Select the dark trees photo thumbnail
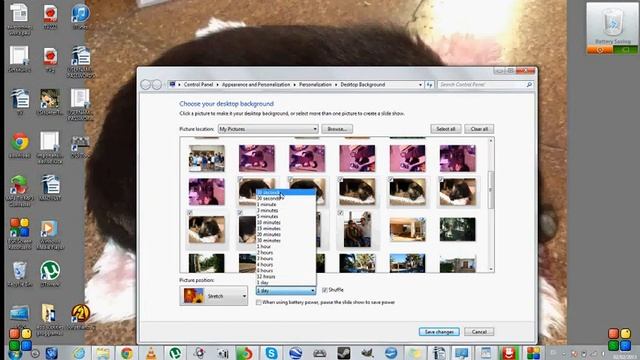 (x=458, y=229)
